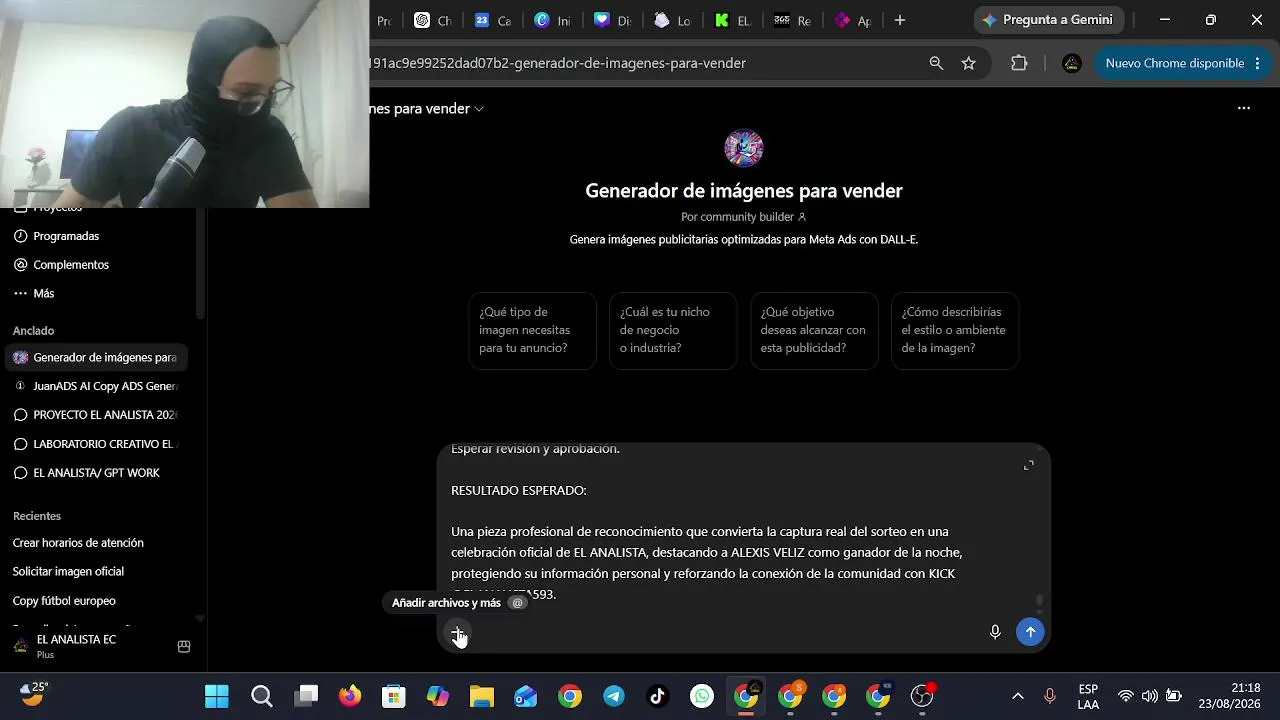This screenshot has height=720, width=1280.
Task: Switch to the tab labeled Lo
Action: point(673,20)
